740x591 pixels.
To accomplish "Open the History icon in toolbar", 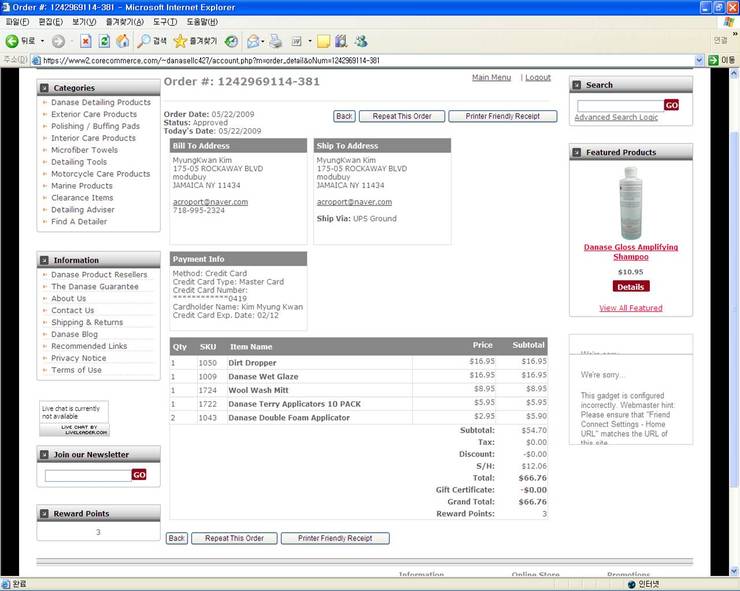I will click(231, 42).
